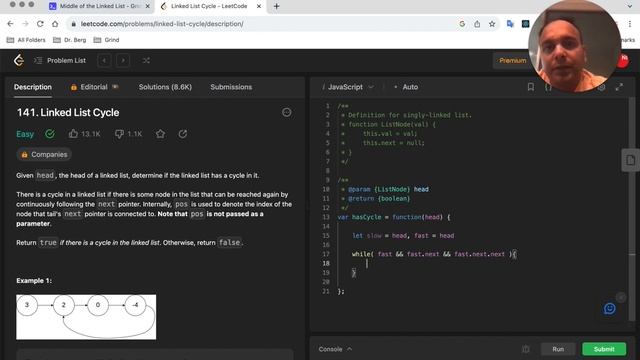The height and width of the screenshot is (360, 640).
Task: Click the share page icon in address bar
Action: 477,24
